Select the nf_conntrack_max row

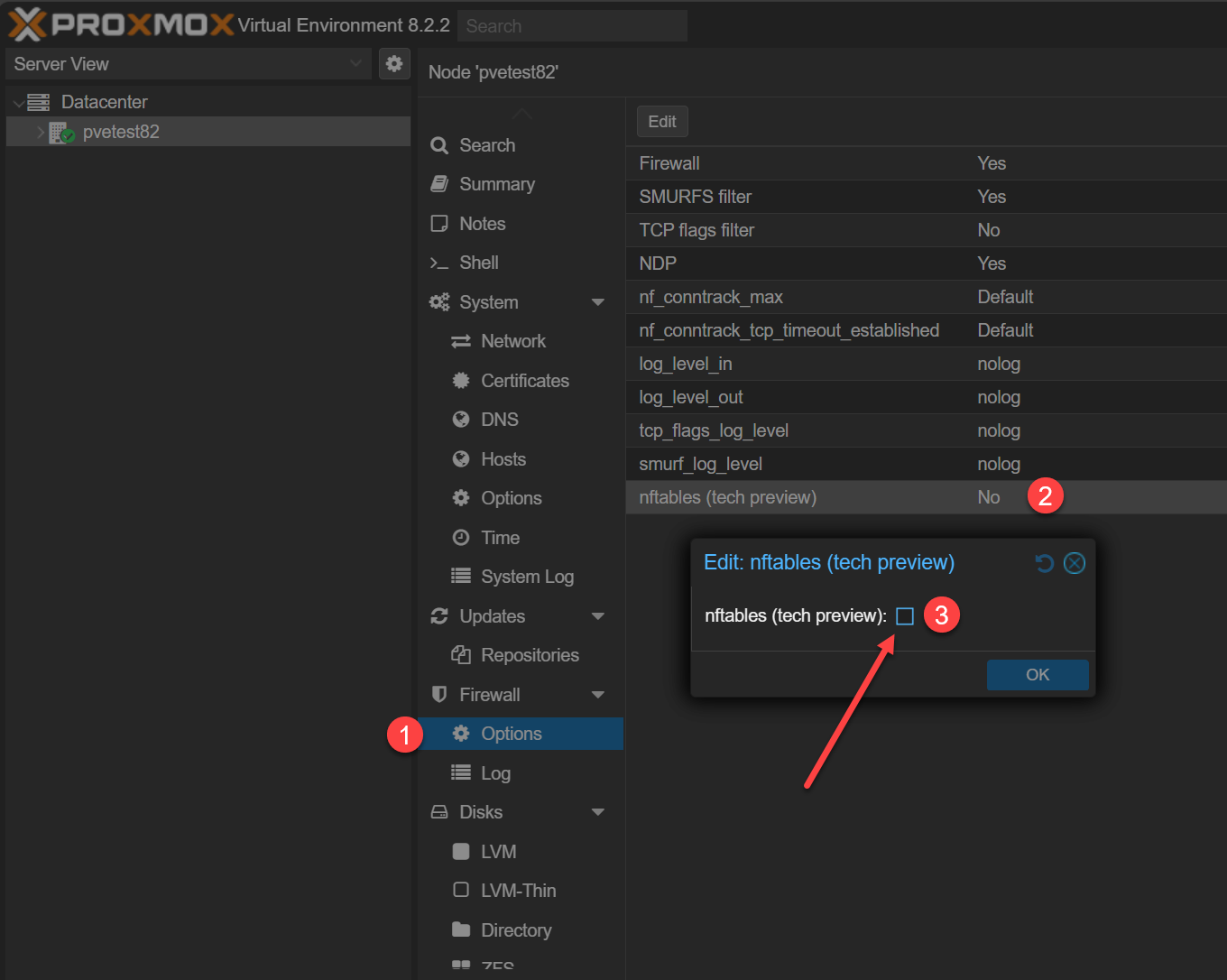tap(927, 297)
